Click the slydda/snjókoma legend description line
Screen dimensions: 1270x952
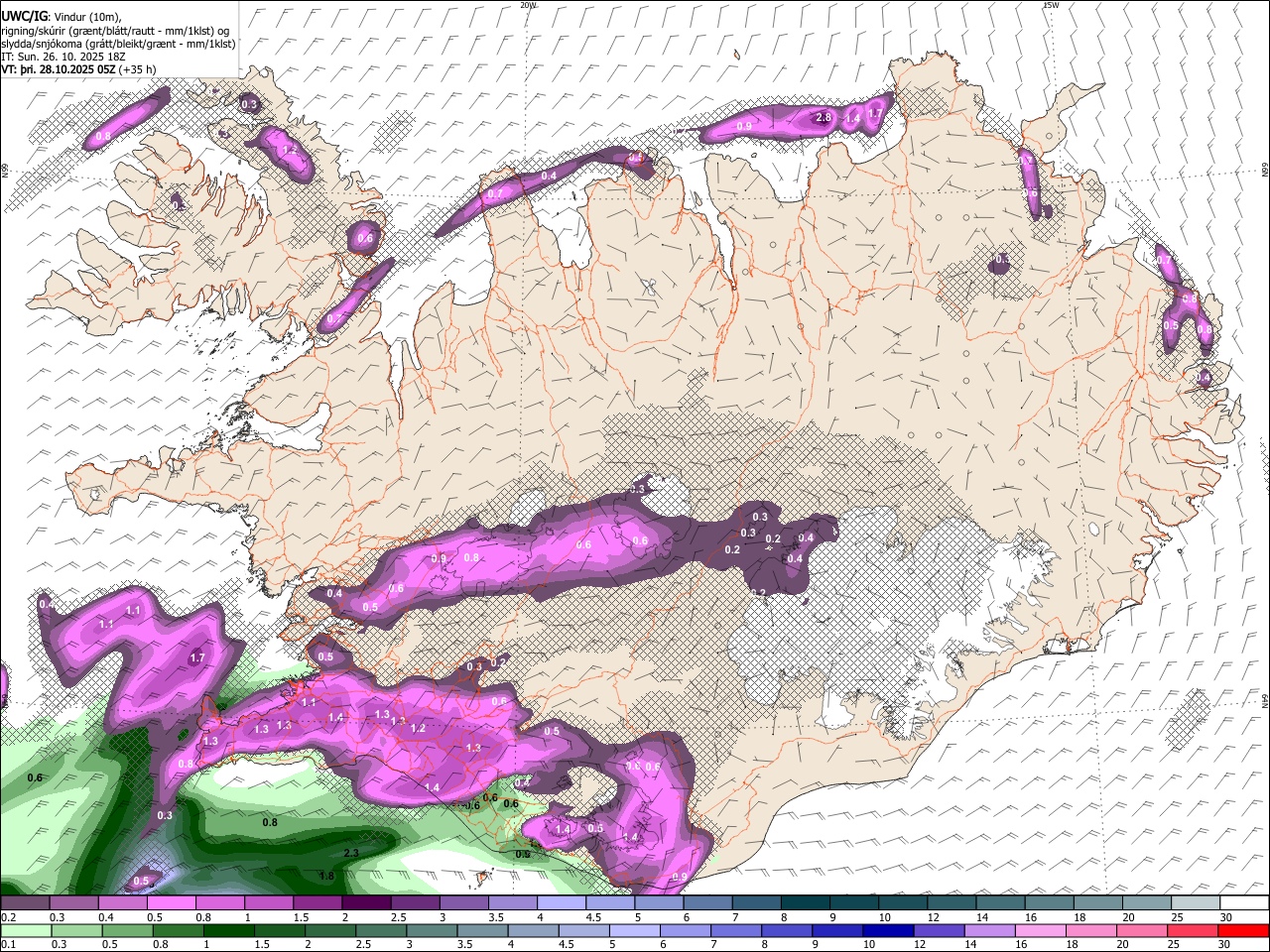click(x=118, y=44)
